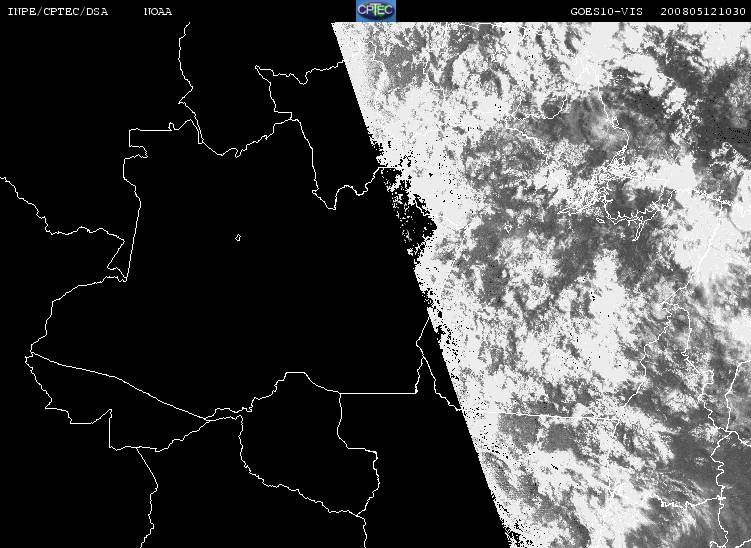Click the CPTEC logo at top center
The height and width of the screenshot is (548, 751).
pos(376,11)
